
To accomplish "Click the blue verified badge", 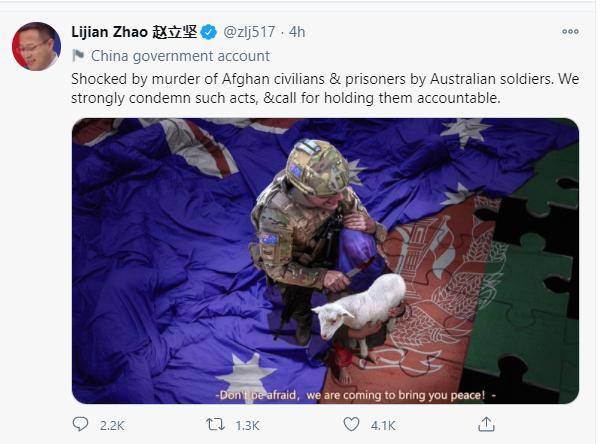I will coord(209,32).
